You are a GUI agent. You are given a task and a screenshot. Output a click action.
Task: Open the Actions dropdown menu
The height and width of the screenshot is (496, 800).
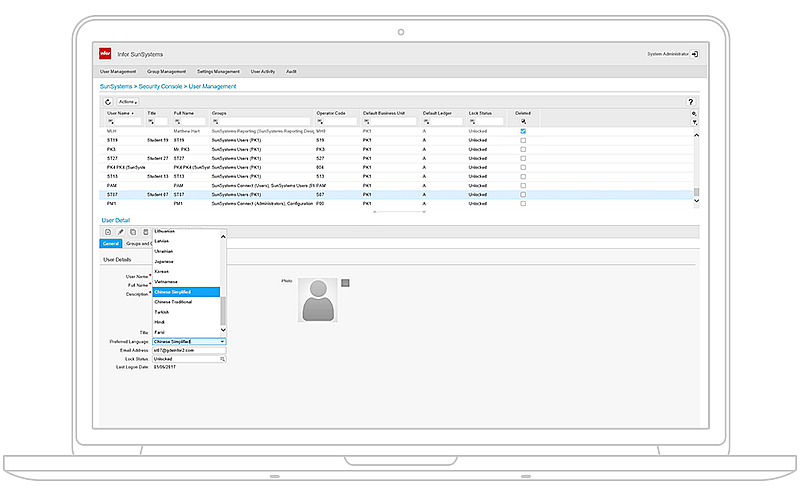pos(127,102)
